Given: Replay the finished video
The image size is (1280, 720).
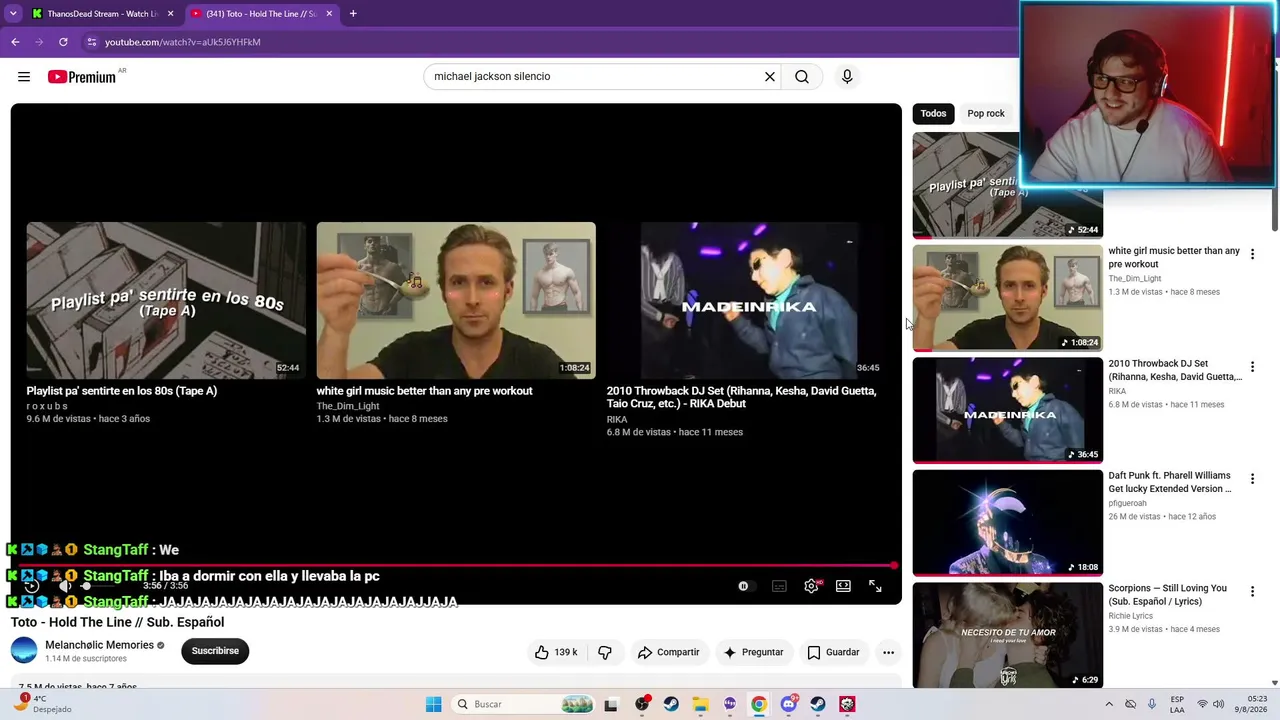Looking at the screenshot, I should [x=32, y=586].
